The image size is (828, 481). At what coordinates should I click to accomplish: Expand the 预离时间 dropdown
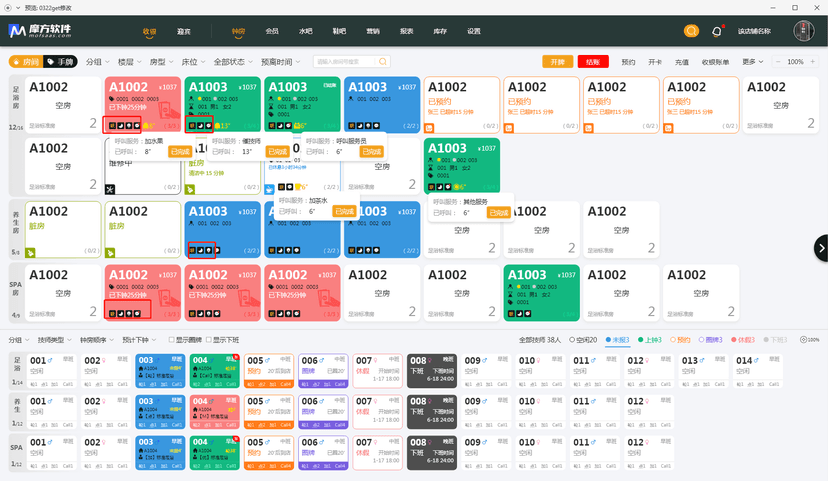tap(280, 62)
